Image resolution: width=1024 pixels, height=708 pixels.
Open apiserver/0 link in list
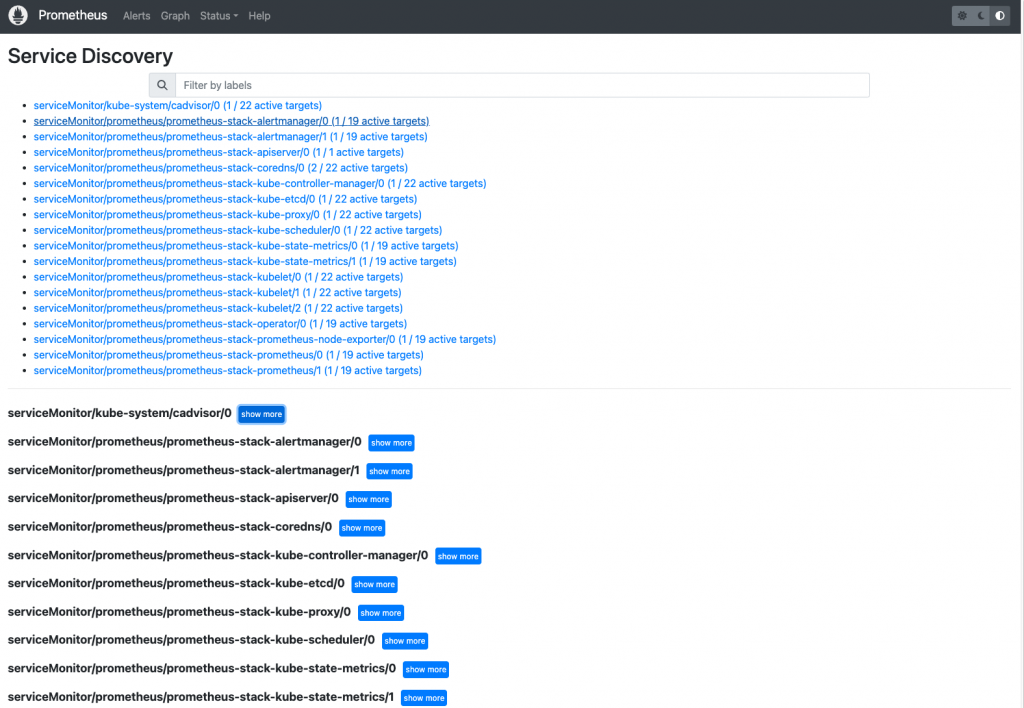coord(219,152)
